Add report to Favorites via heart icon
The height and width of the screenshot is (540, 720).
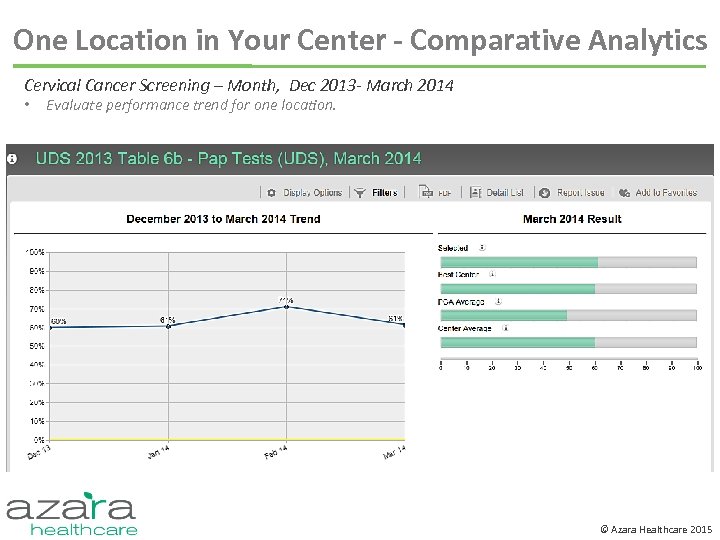624,193
